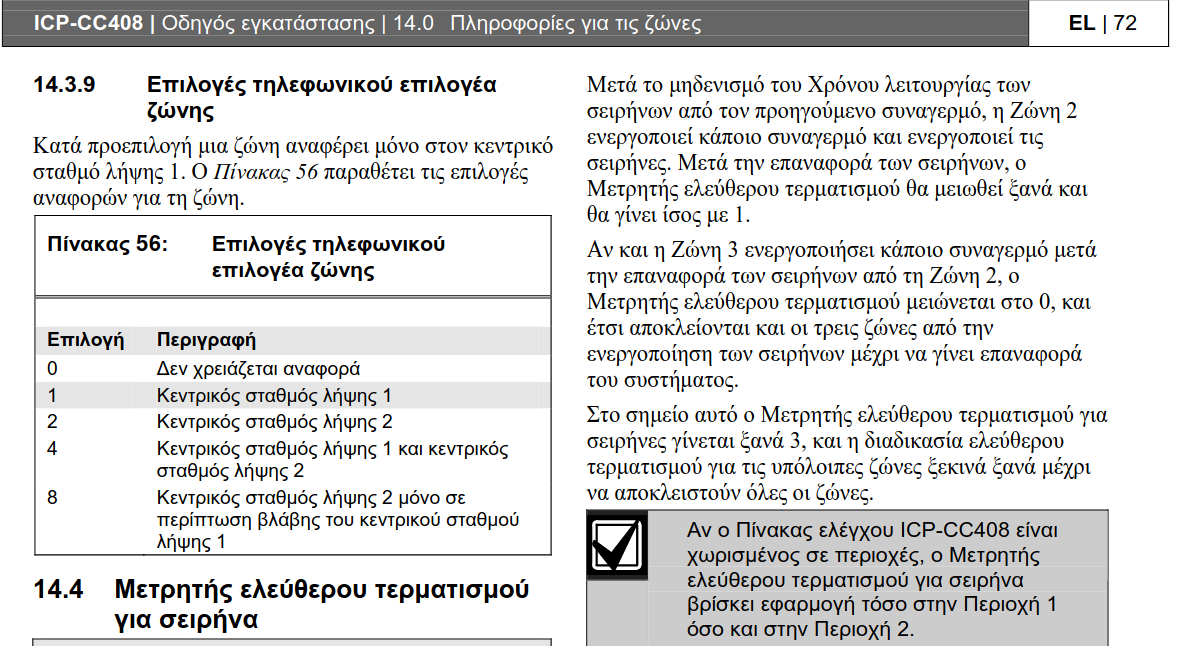Image resolution: width=1177 pixels, height=646 pixels.
Task: Click paragraph starting 'Στο σημείο αυτό ο Μετρητής'
Action: coord(847,454)
